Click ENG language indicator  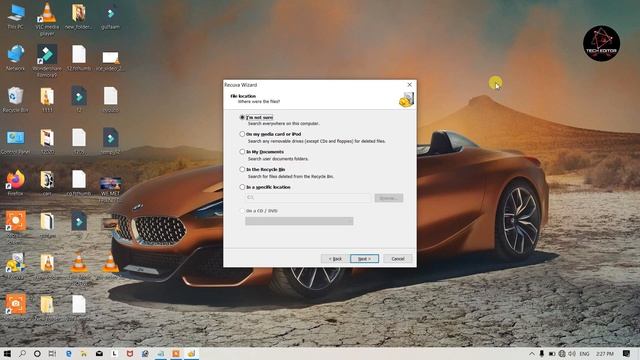pos(584,353)
